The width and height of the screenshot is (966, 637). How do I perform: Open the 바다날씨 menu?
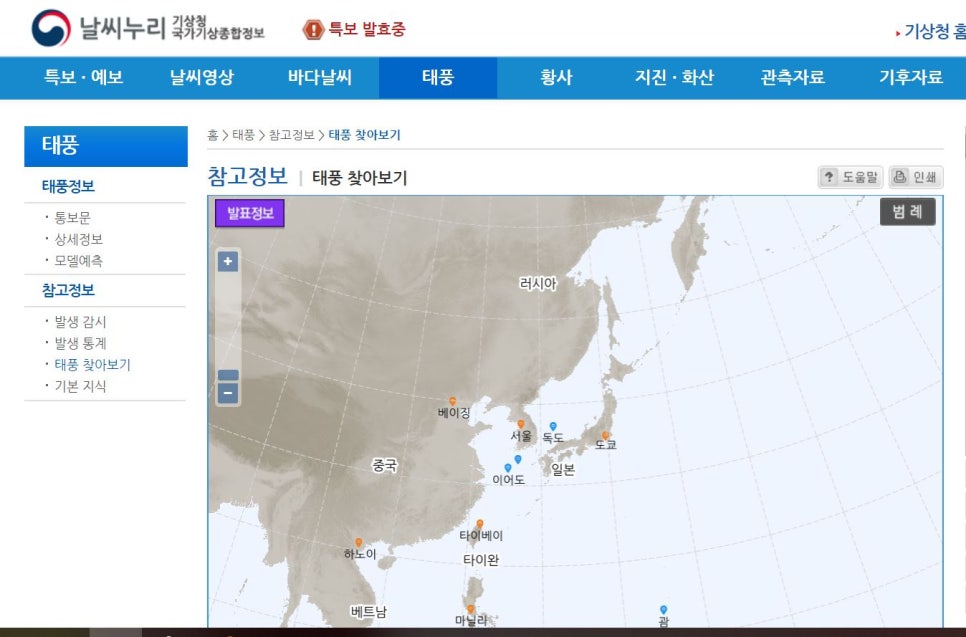(320, 78)
